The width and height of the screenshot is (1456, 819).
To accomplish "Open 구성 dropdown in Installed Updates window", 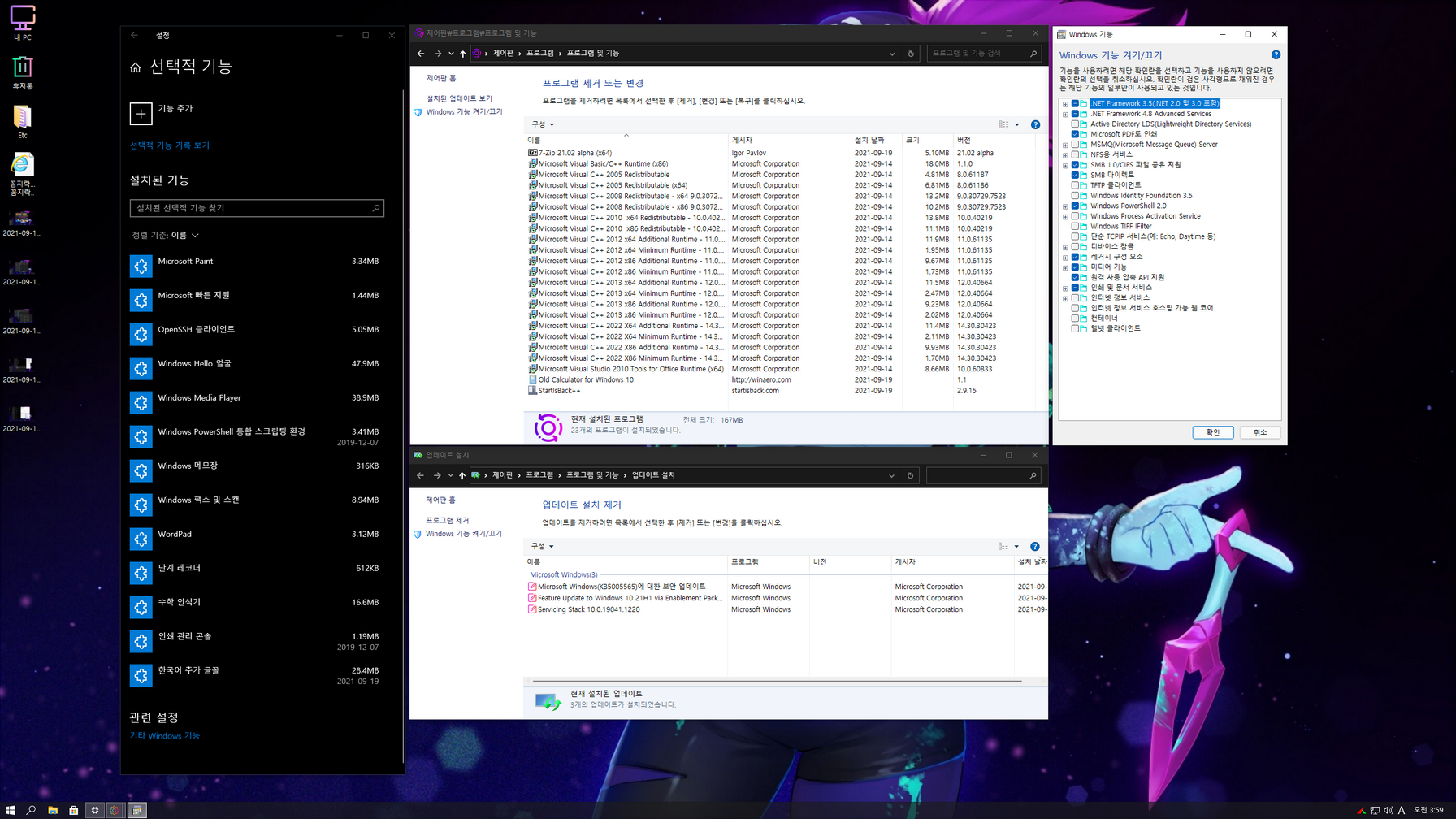I will pyautogui.click(x=542, y=546).
